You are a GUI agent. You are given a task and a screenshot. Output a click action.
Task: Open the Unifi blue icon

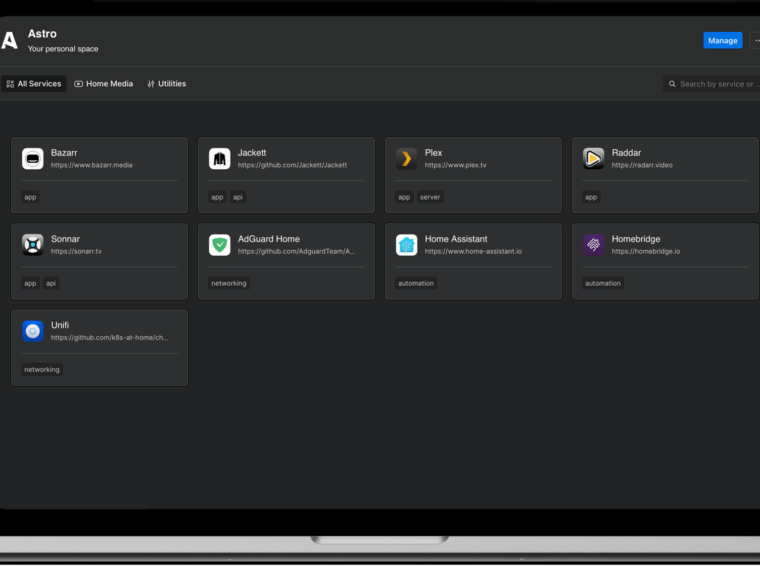(x=32, y=331)
